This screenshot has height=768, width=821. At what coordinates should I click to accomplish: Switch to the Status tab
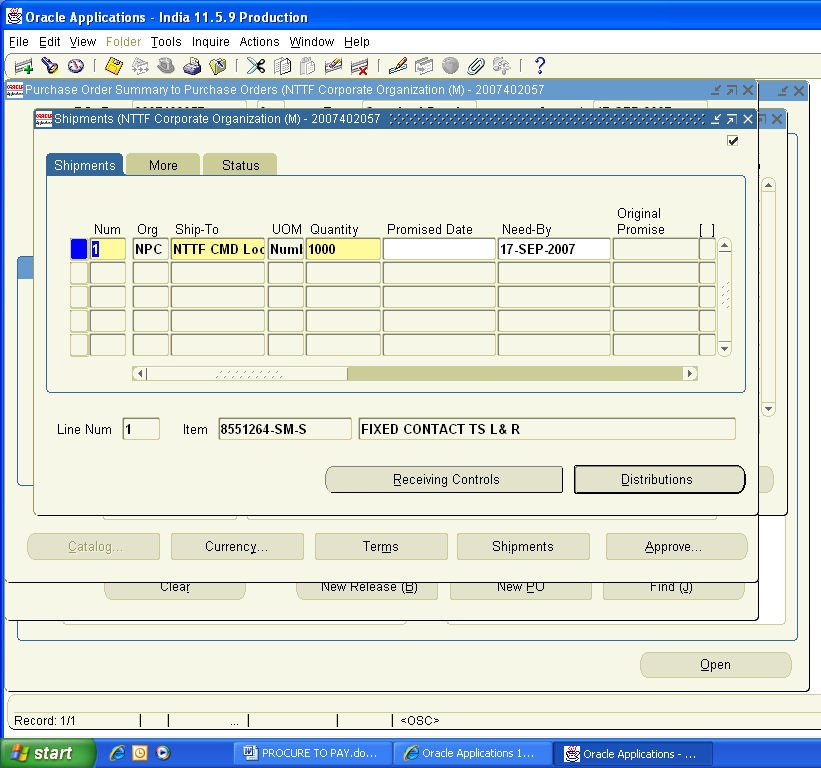click(239, 164)
